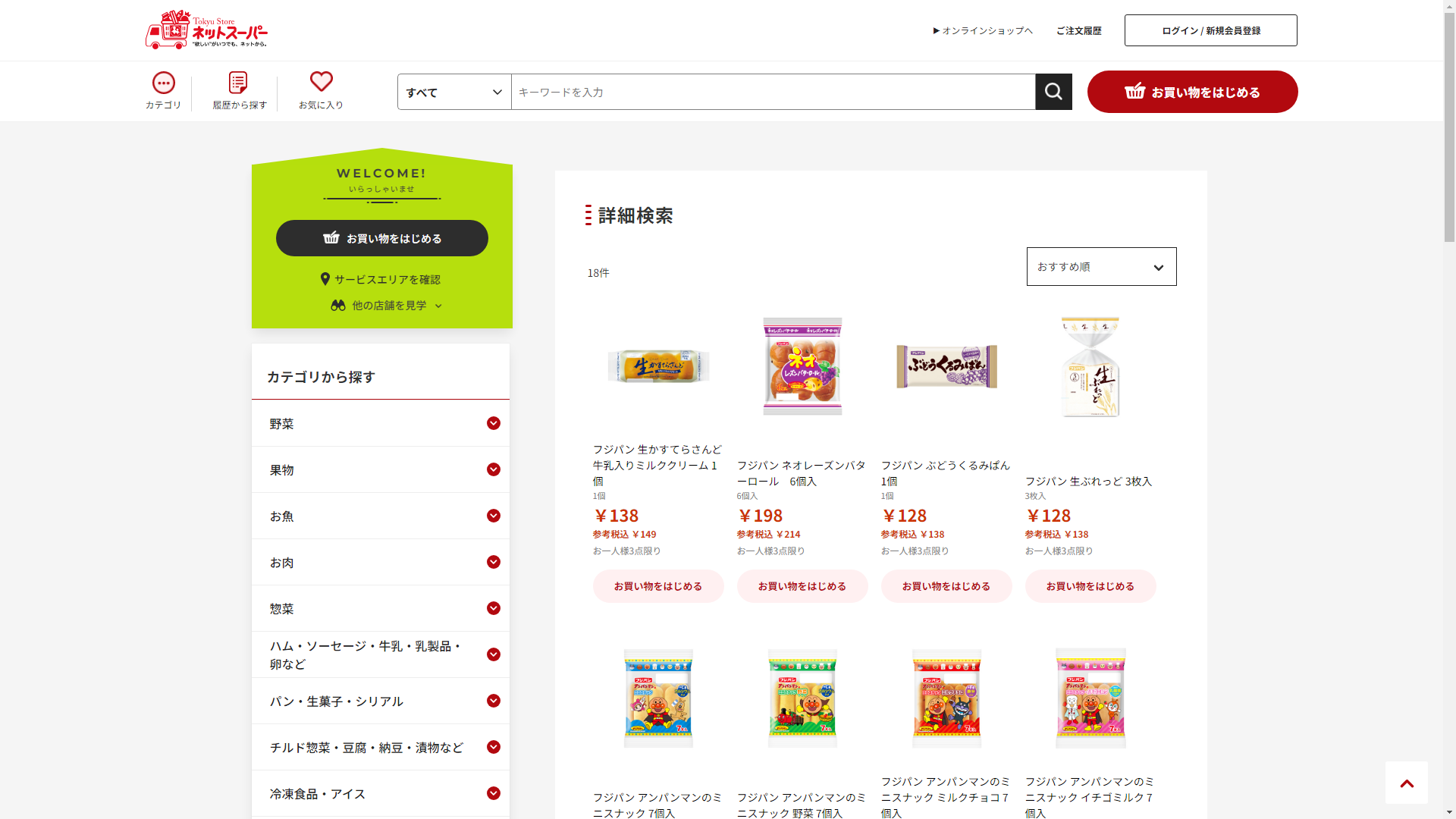Click binoculars 他の店舗を見学 link
Screen dimensions: 1456x819
pos(387,305)
